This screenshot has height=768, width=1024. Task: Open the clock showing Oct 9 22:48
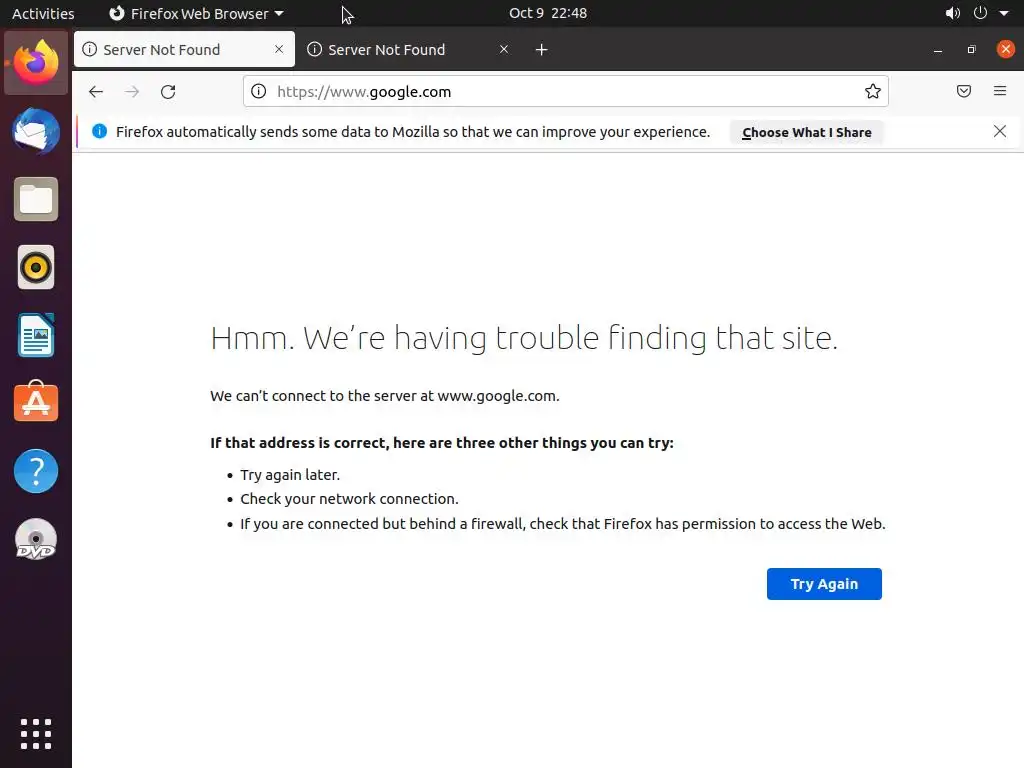(547, 13)
